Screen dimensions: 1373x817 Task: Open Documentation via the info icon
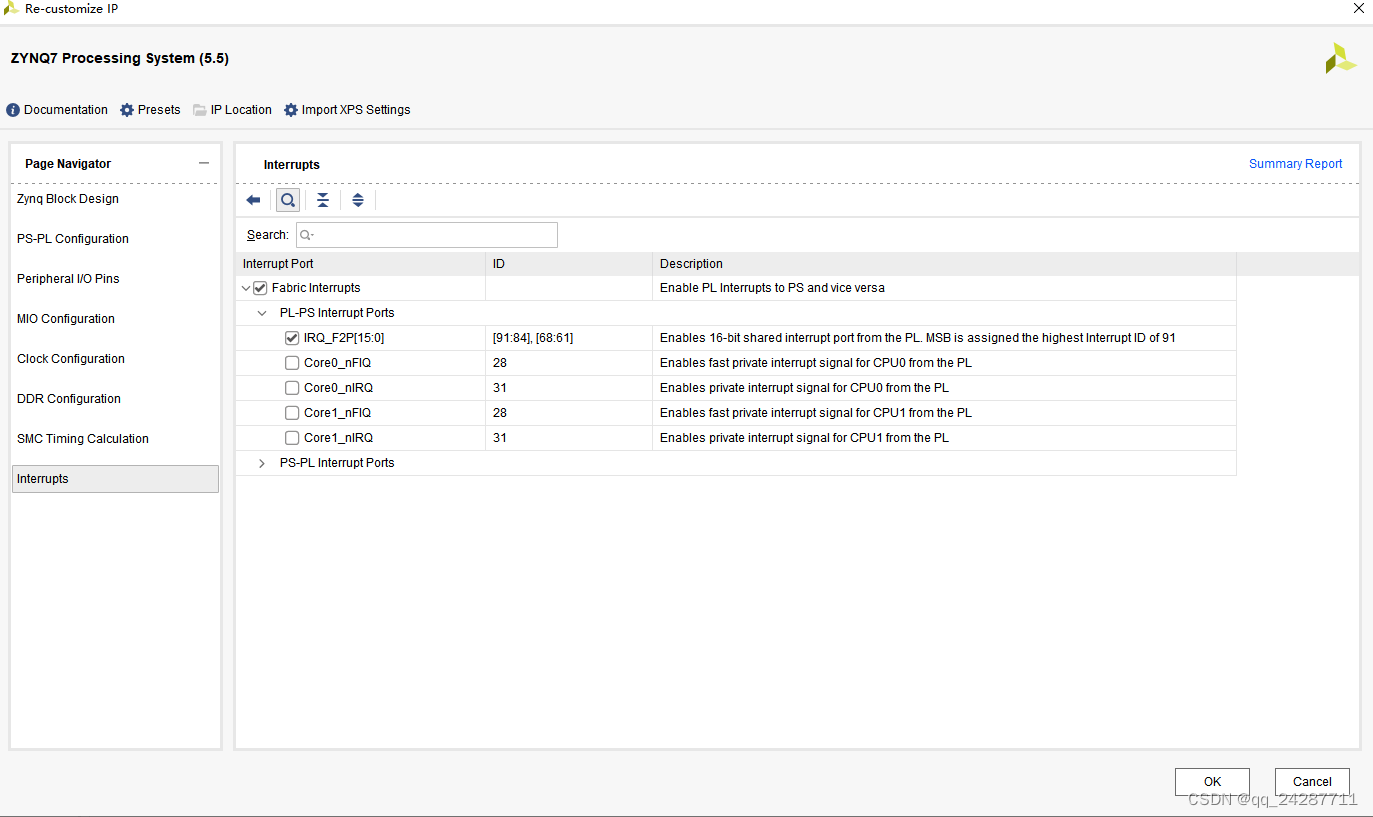(x=13, y=110)
